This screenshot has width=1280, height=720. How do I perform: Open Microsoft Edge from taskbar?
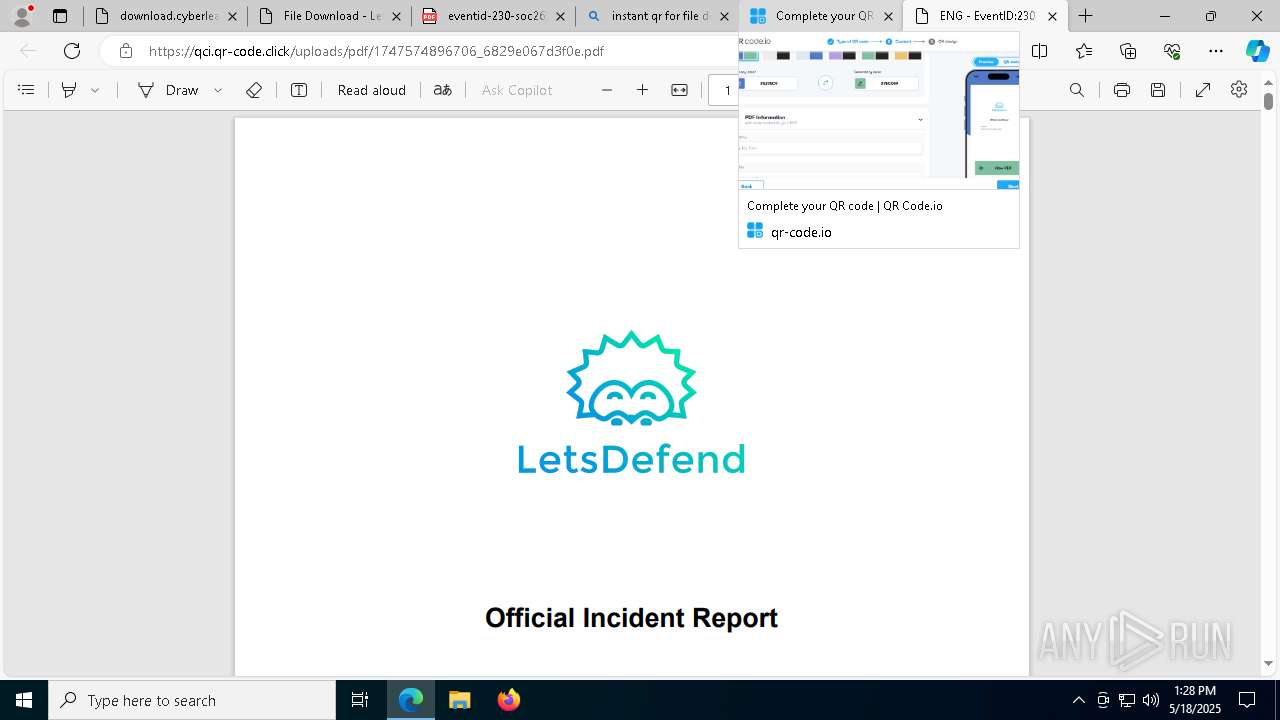coord(411,700)
